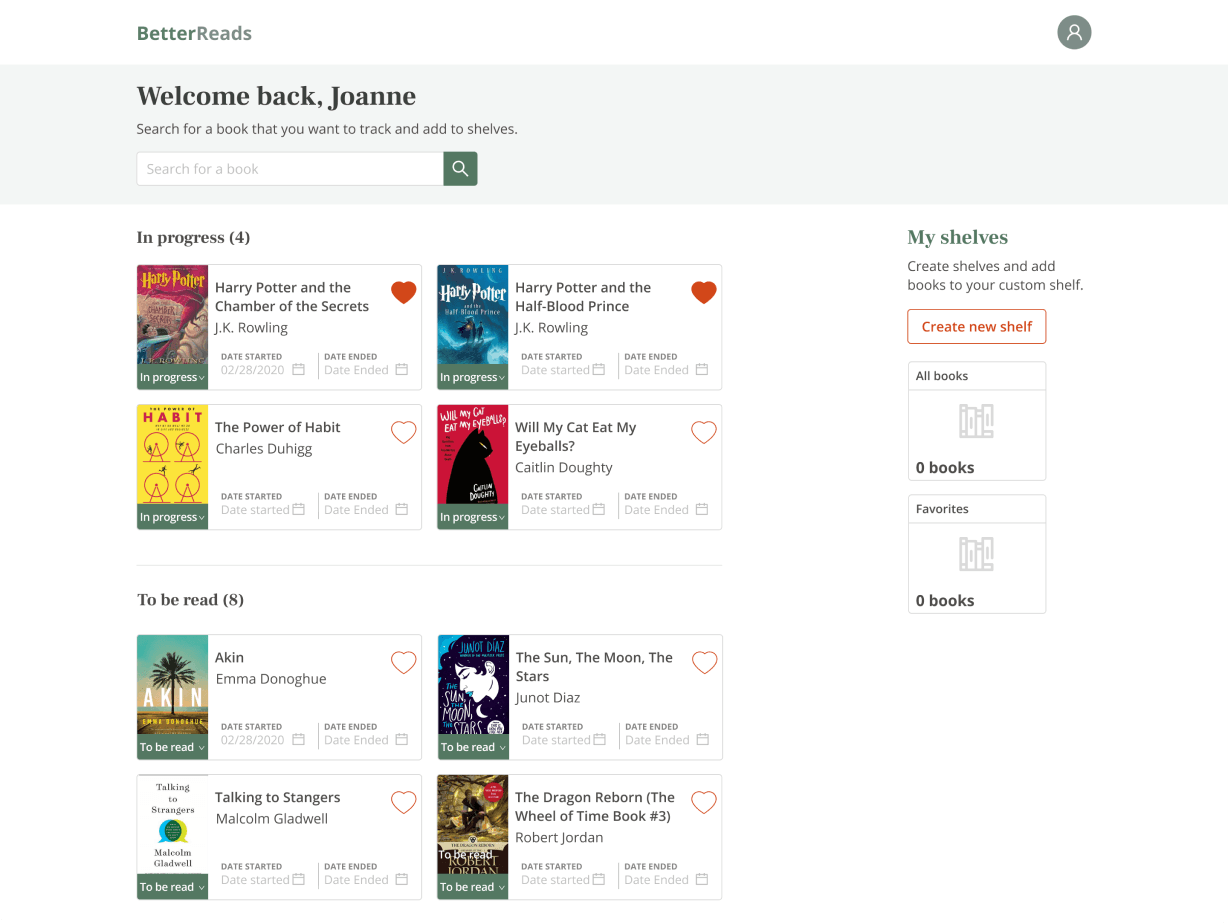Click the 'To be read (8)' heading
Screen dimensions: 1228x924
190,600
